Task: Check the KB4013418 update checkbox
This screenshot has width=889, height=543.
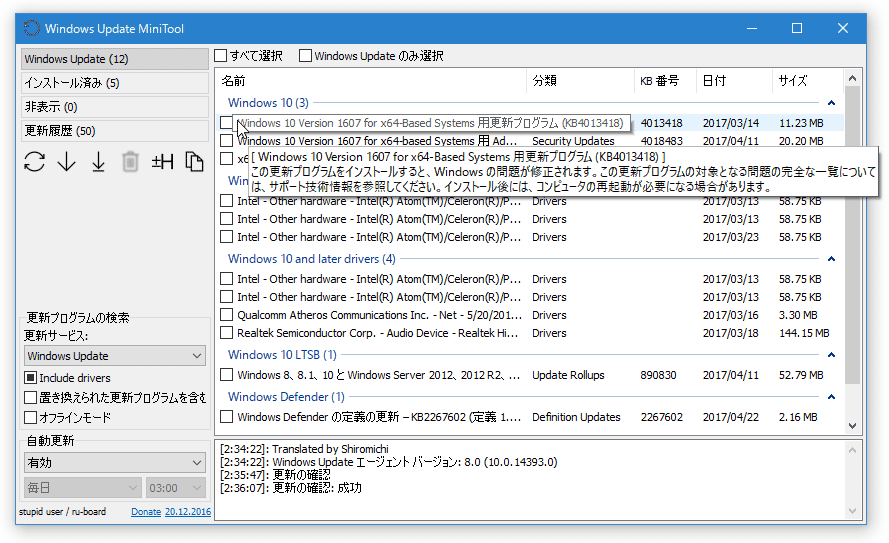Action: click(226, 122)
